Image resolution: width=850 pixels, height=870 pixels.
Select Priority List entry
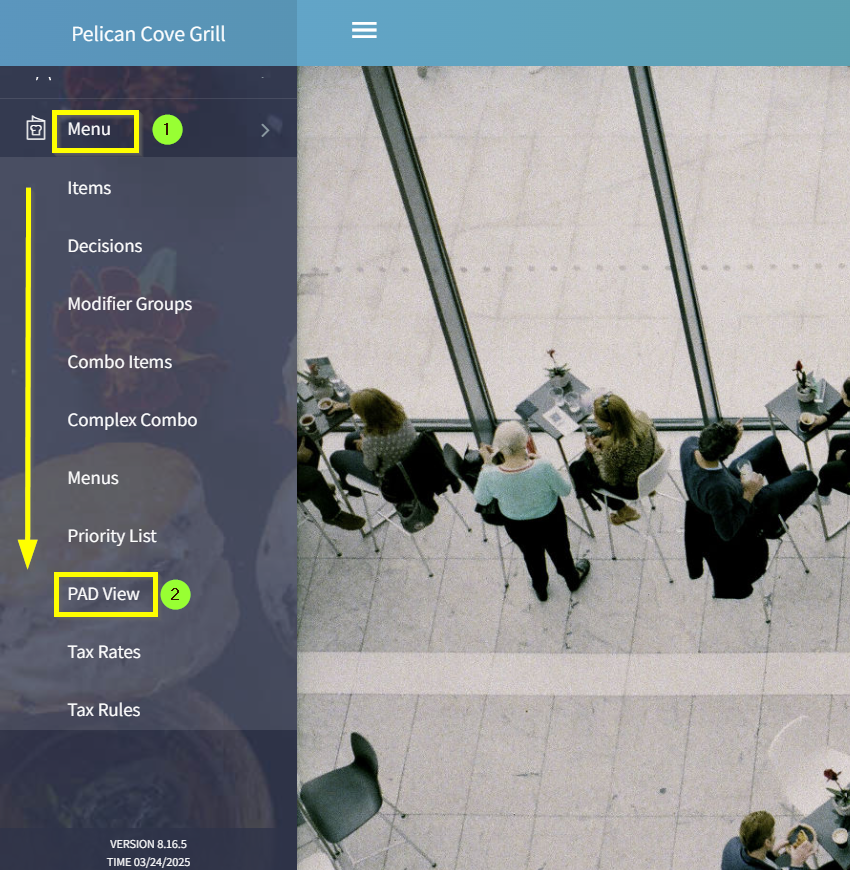[x=112, y=536]
